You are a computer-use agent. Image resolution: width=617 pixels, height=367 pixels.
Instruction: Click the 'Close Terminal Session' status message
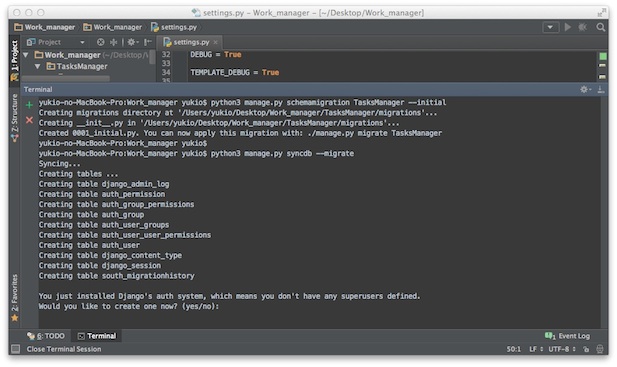[64, 349]
